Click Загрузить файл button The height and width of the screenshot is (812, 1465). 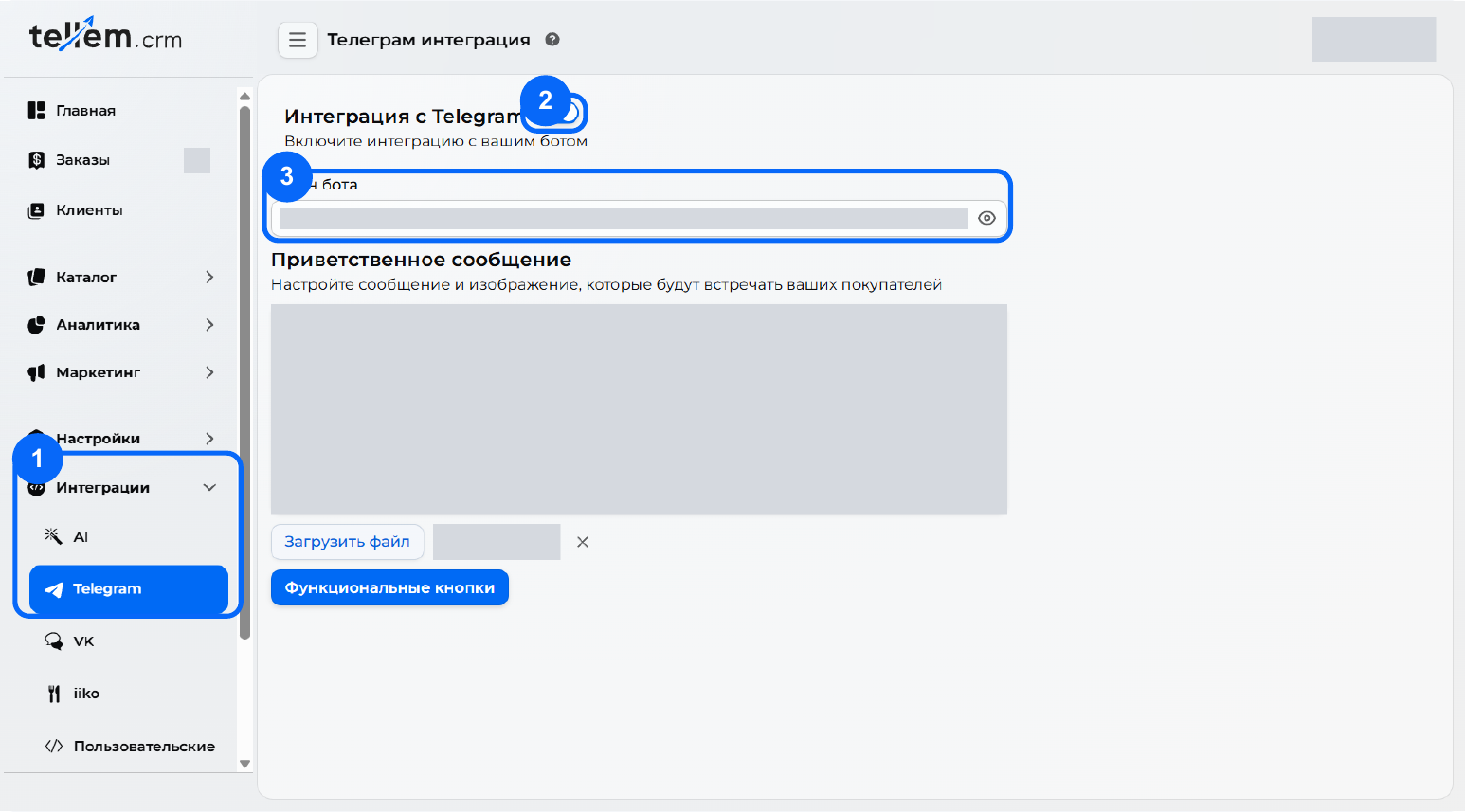(x=347, y=542)
